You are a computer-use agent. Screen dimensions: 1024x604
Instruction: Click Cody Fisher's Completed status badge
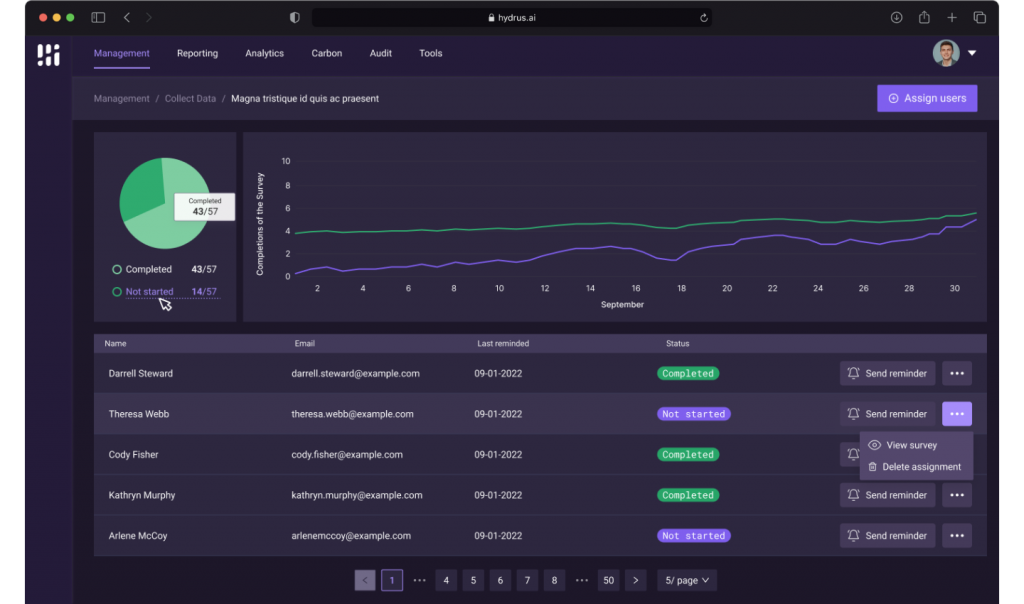point(688,454)
